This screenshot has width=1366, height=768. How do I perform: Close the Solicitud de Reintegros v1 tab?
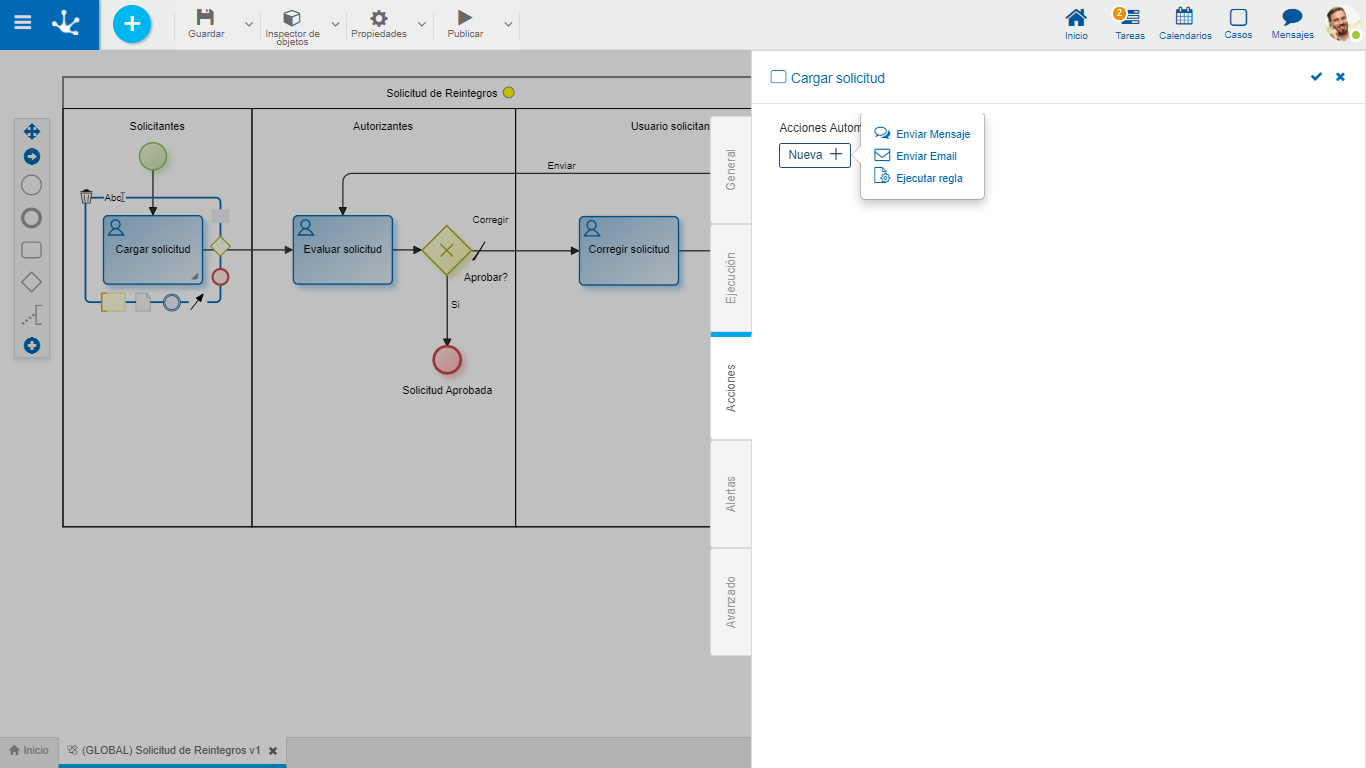click(273, 751)
